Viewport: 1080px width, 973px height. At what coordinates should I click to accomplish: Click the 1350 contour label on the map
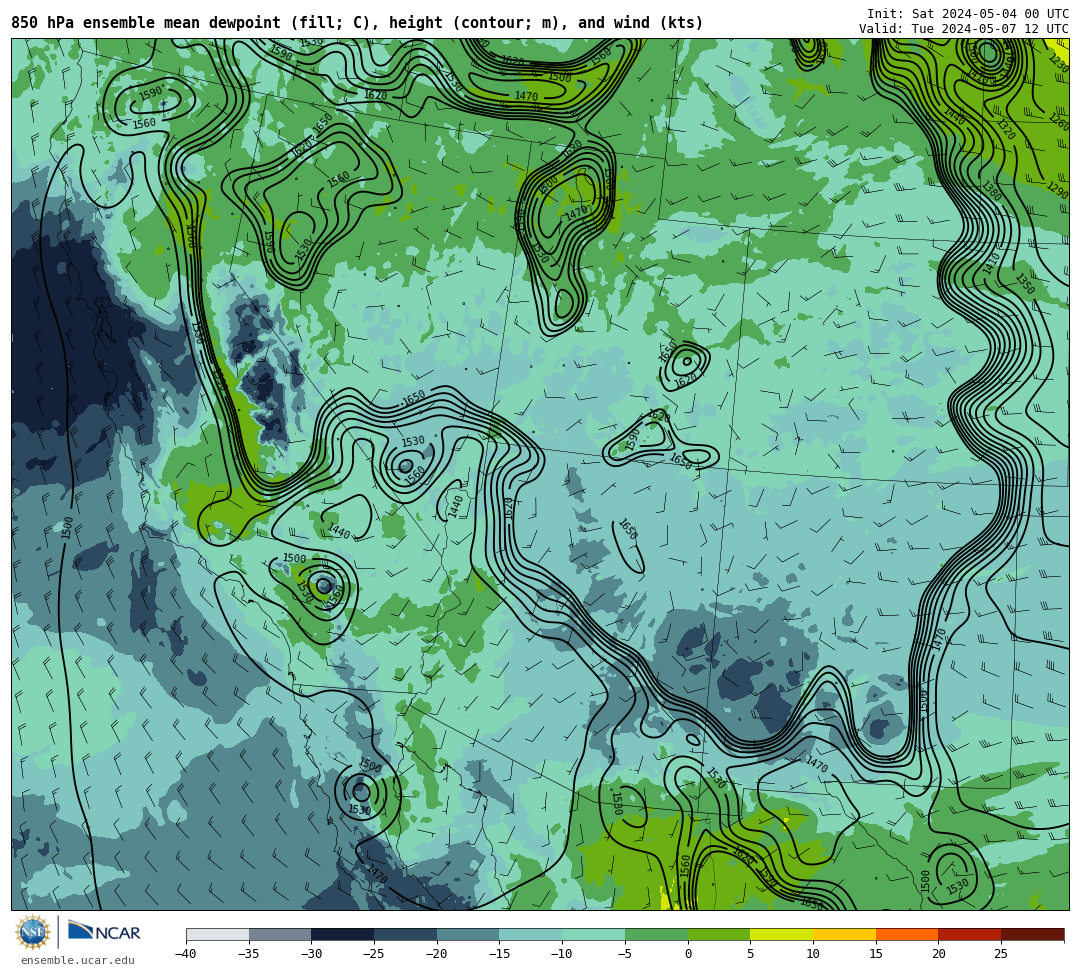(x=1025, y=284)
